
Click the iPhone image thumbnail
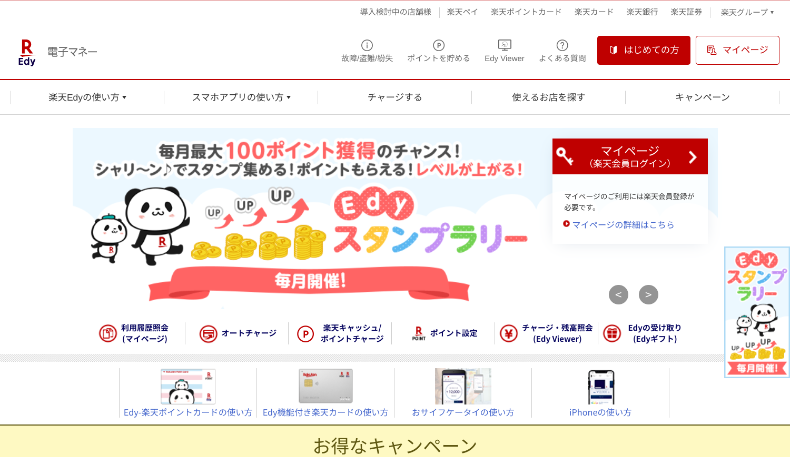pos(601,387)
